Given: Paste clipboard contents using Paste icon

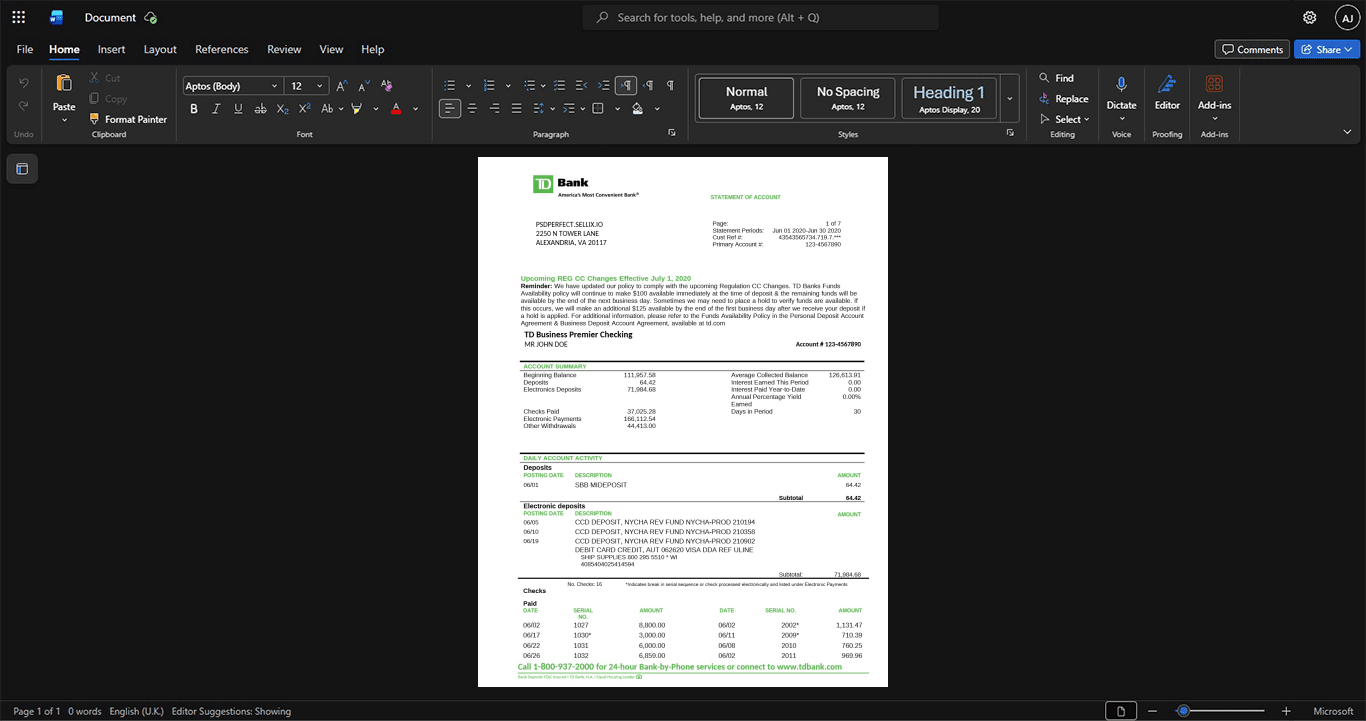Looking at the screenshot, I should (64, 84).
